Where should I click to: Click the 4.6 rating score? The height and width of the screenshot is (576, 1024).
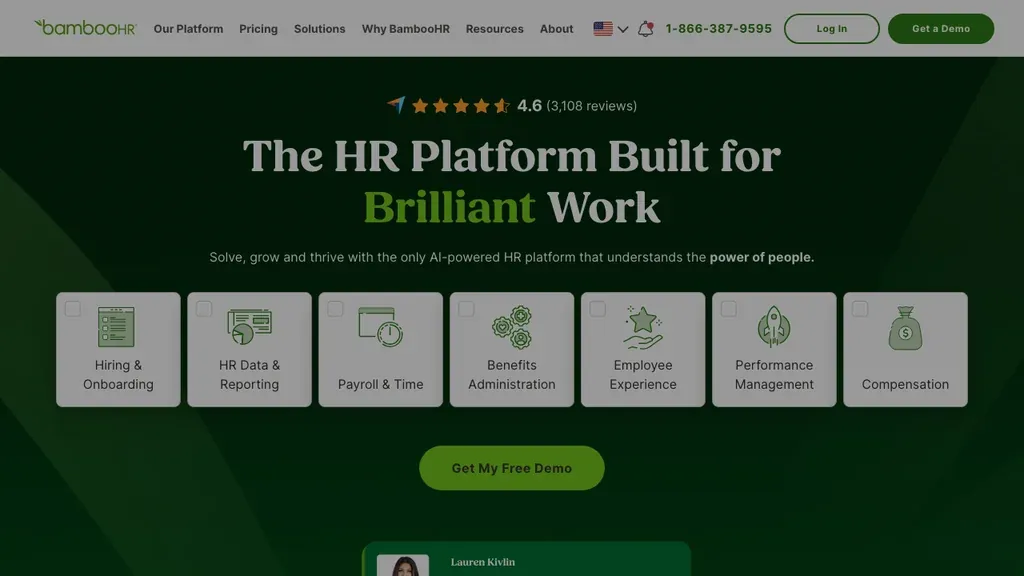click(x=529, y=106)
